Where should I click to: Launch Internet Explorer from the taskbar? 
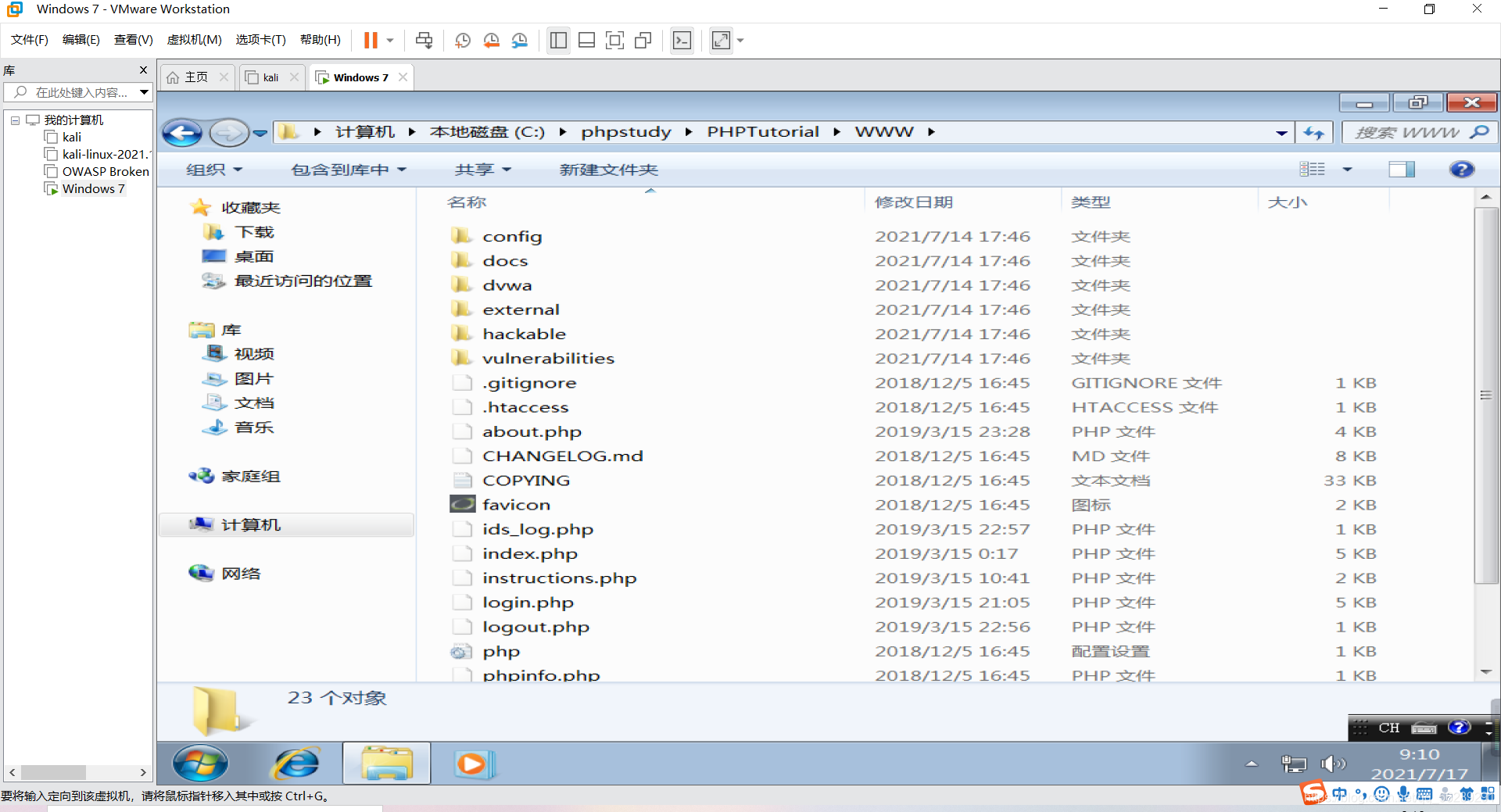(296, 764)
